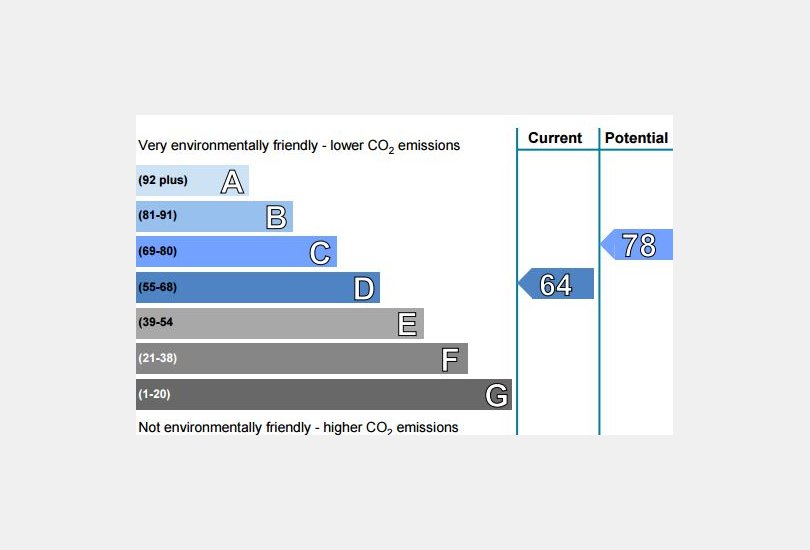Screen dimensions: 810x550
Task: Click the A rating bar (92 plus)
Action: click(192, 180)
